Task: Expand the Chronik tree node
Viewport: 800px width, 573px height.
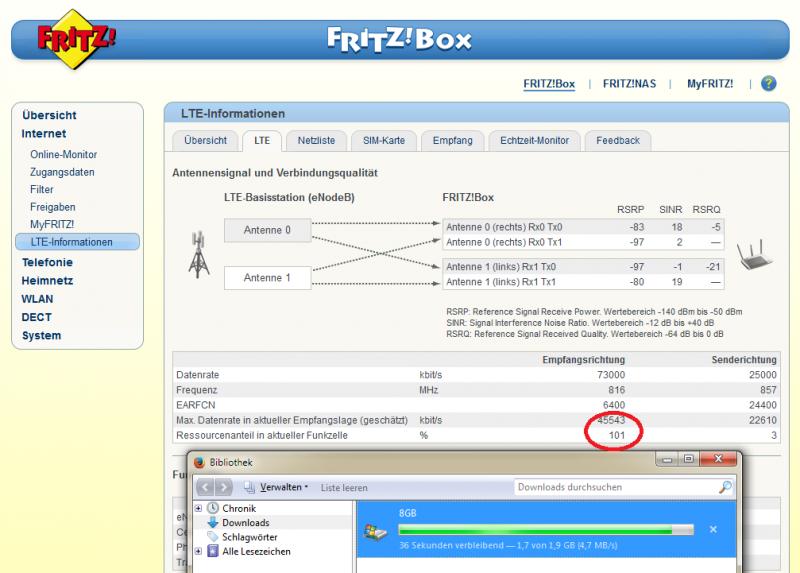Action: (198, 508)
